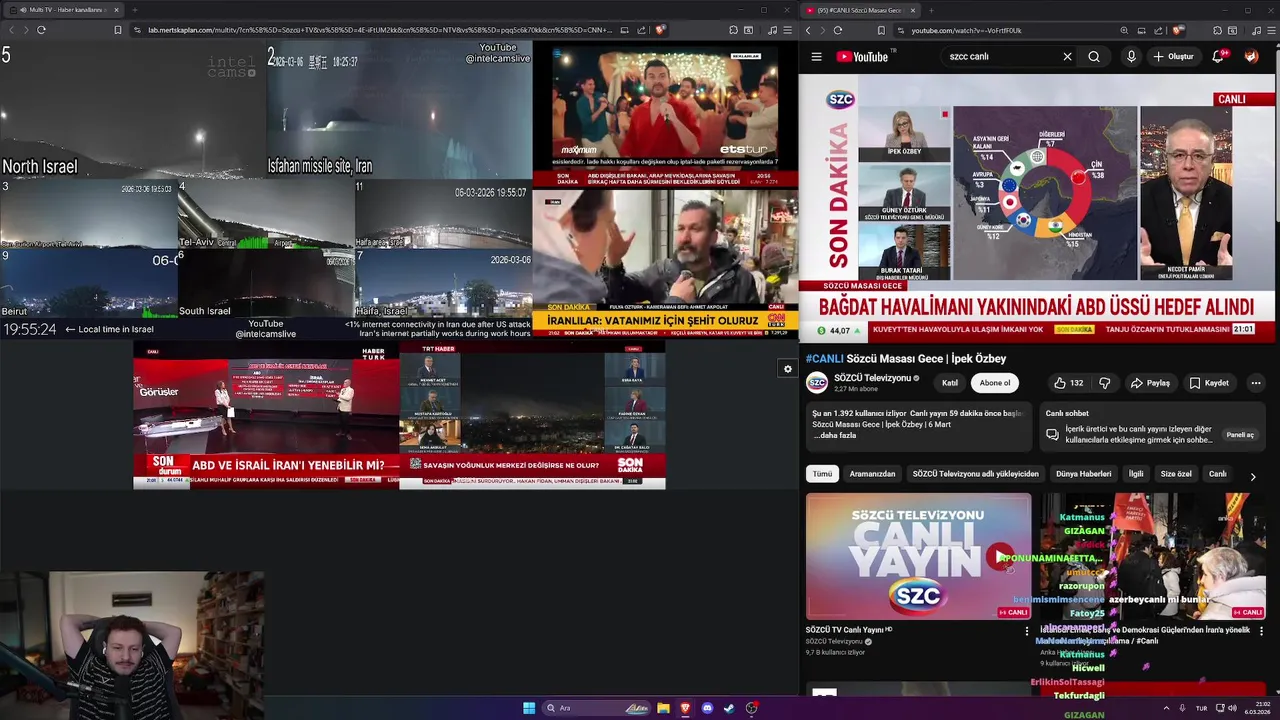Open the YouTube account avatar menu
Image resolution: width=1280 pixels, height=720 pixels.
[1251, 57]
